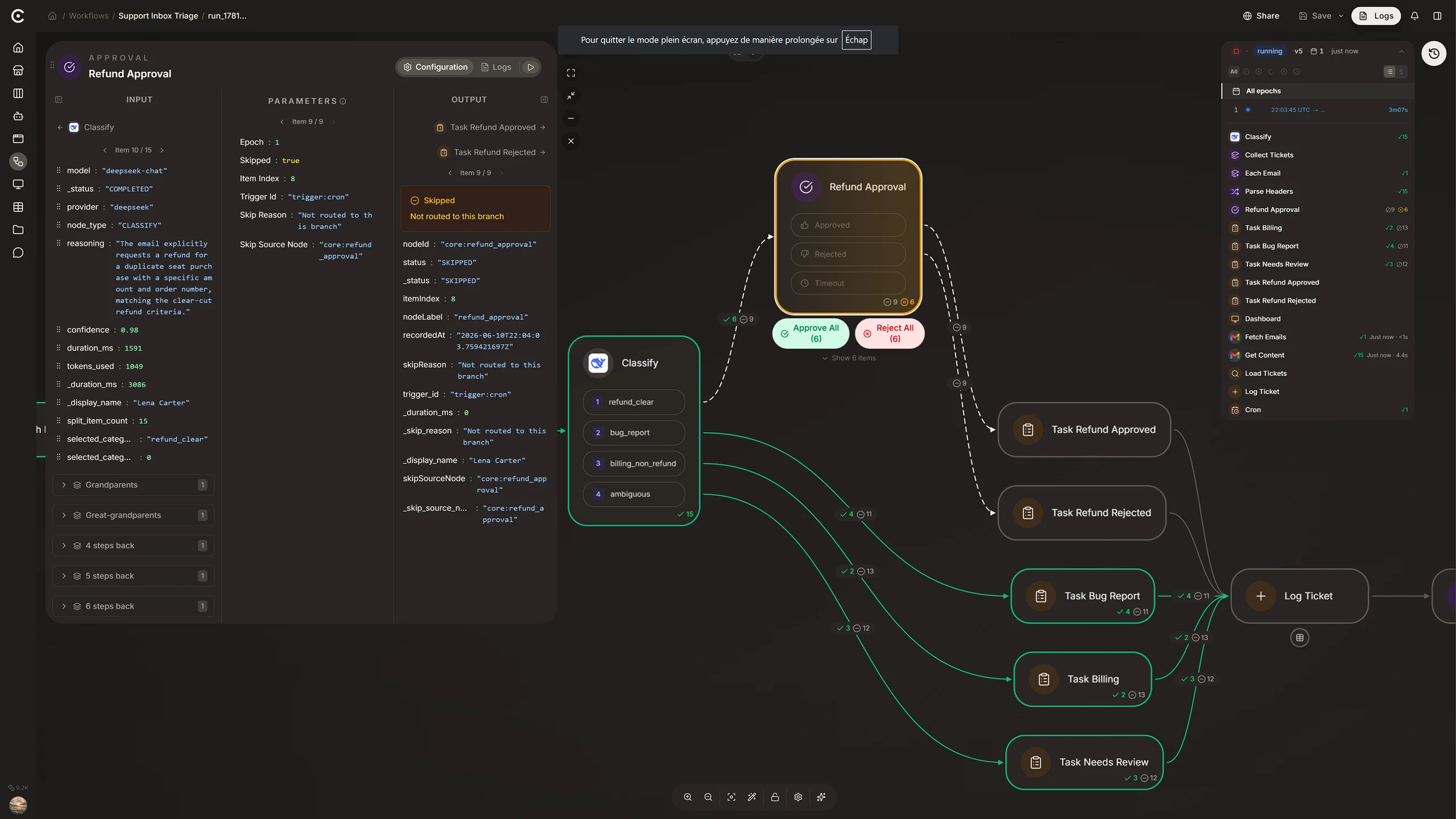Expand the 4 steps back section

click(134, 545)
